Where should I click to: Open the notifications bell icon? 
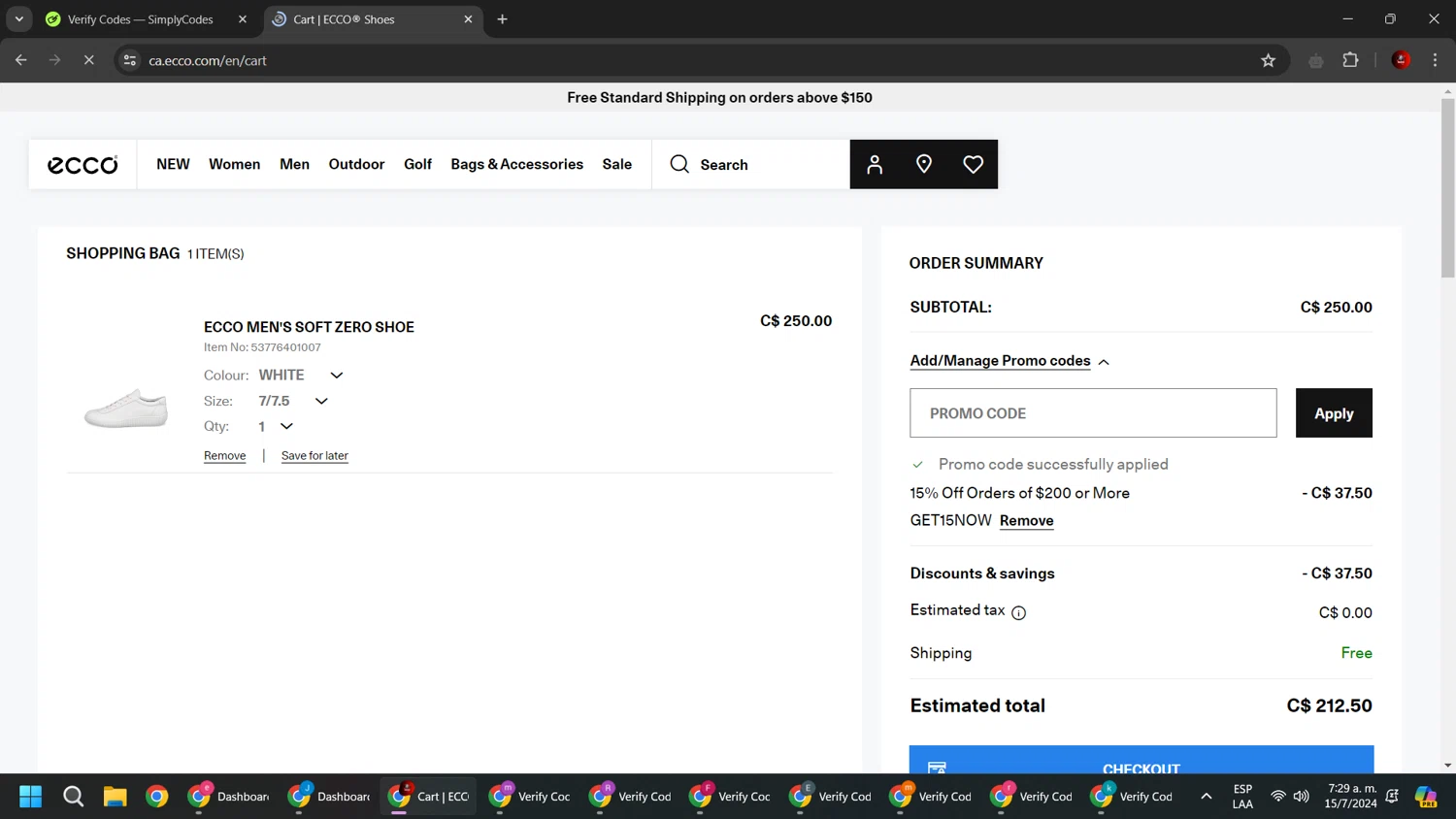click(1393, 797)
